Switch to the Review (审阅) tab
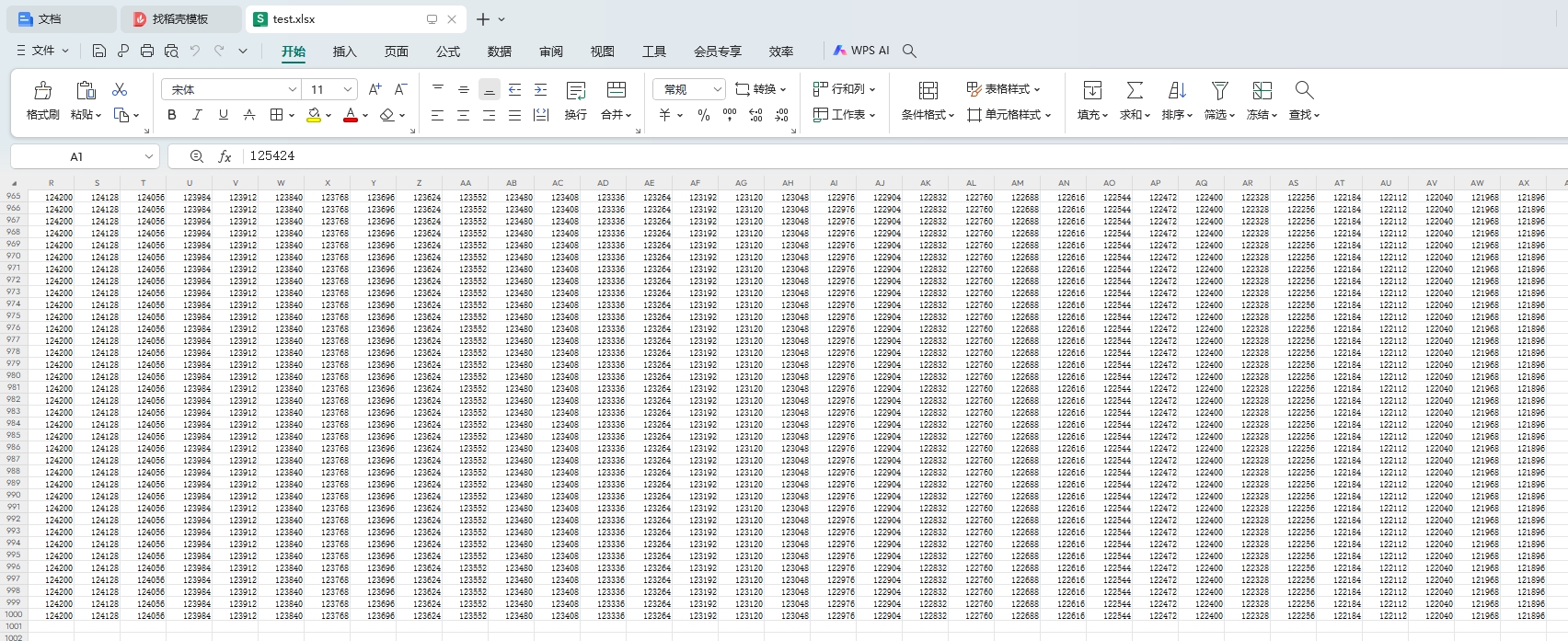 click(x=550, y=52)
